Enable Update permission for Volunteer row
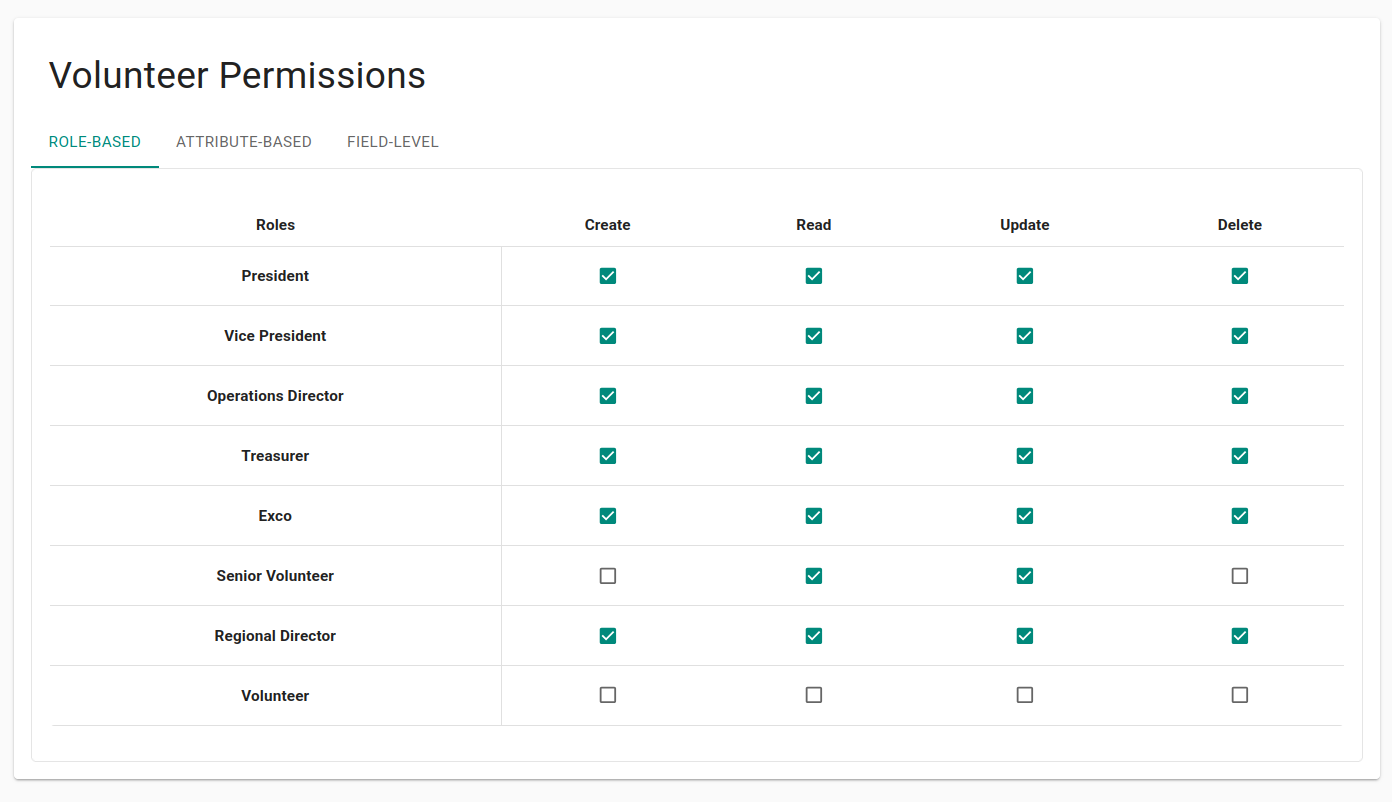This screenshot has height=802, width=1392. tap(1025, 695)
